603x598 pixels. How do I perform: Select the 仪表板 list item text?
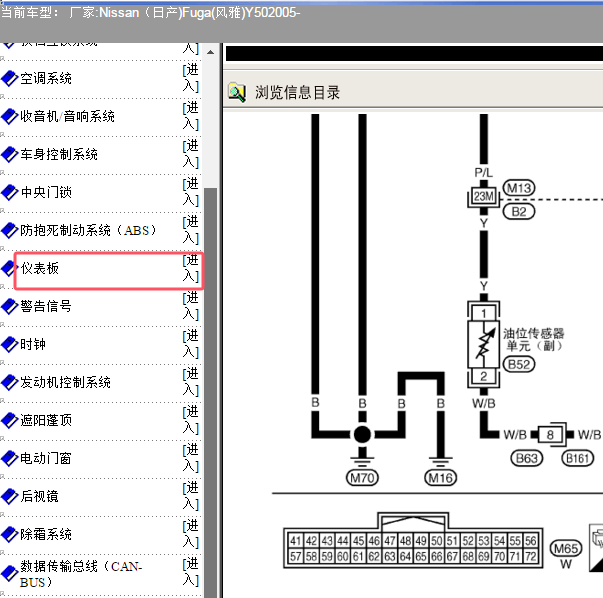pos(40,268)
